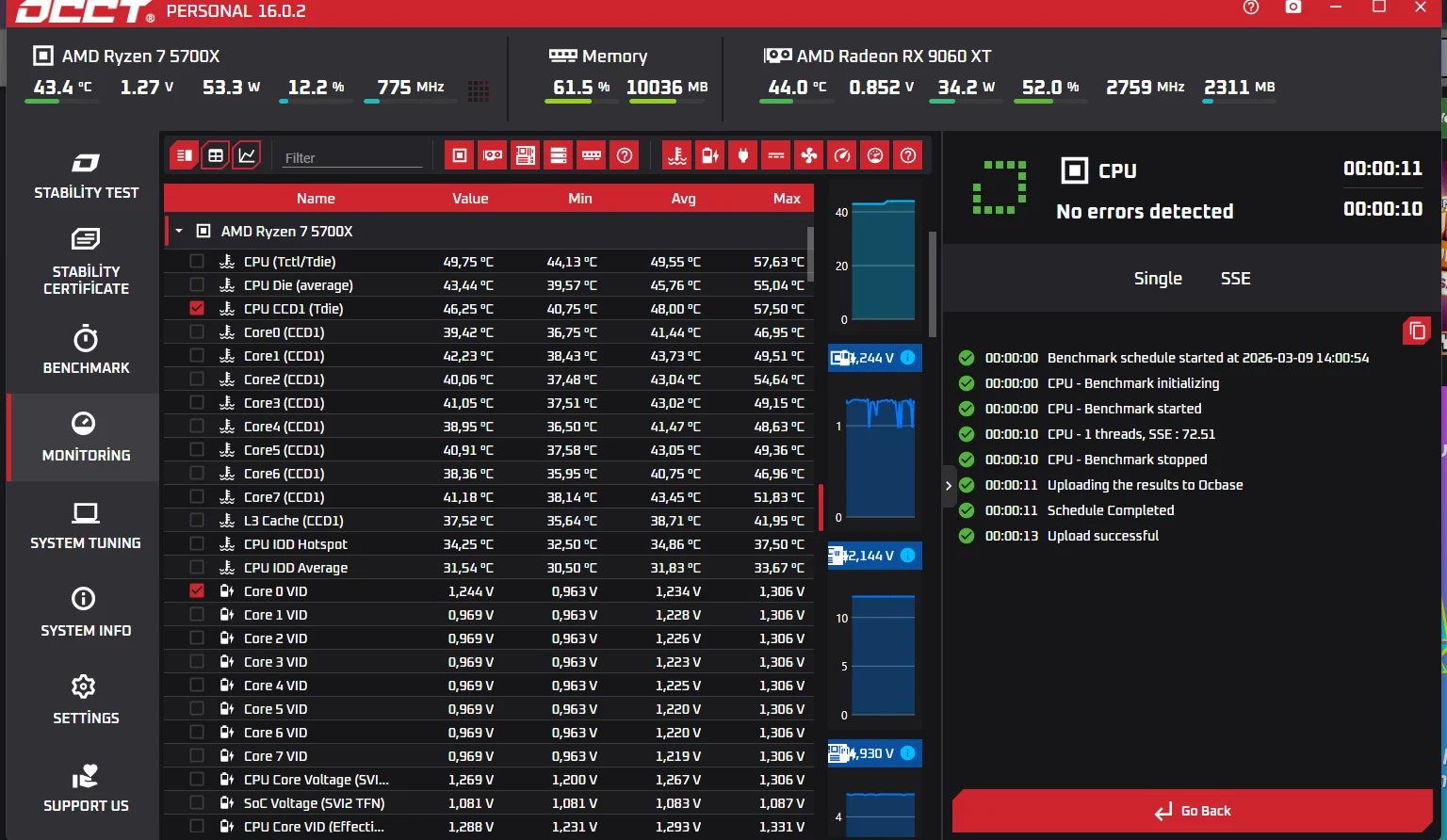The width and height of the screenshot is (1447, 840).
Task: Open the Settings section in the sidebar
Action: tap(86, 701)
